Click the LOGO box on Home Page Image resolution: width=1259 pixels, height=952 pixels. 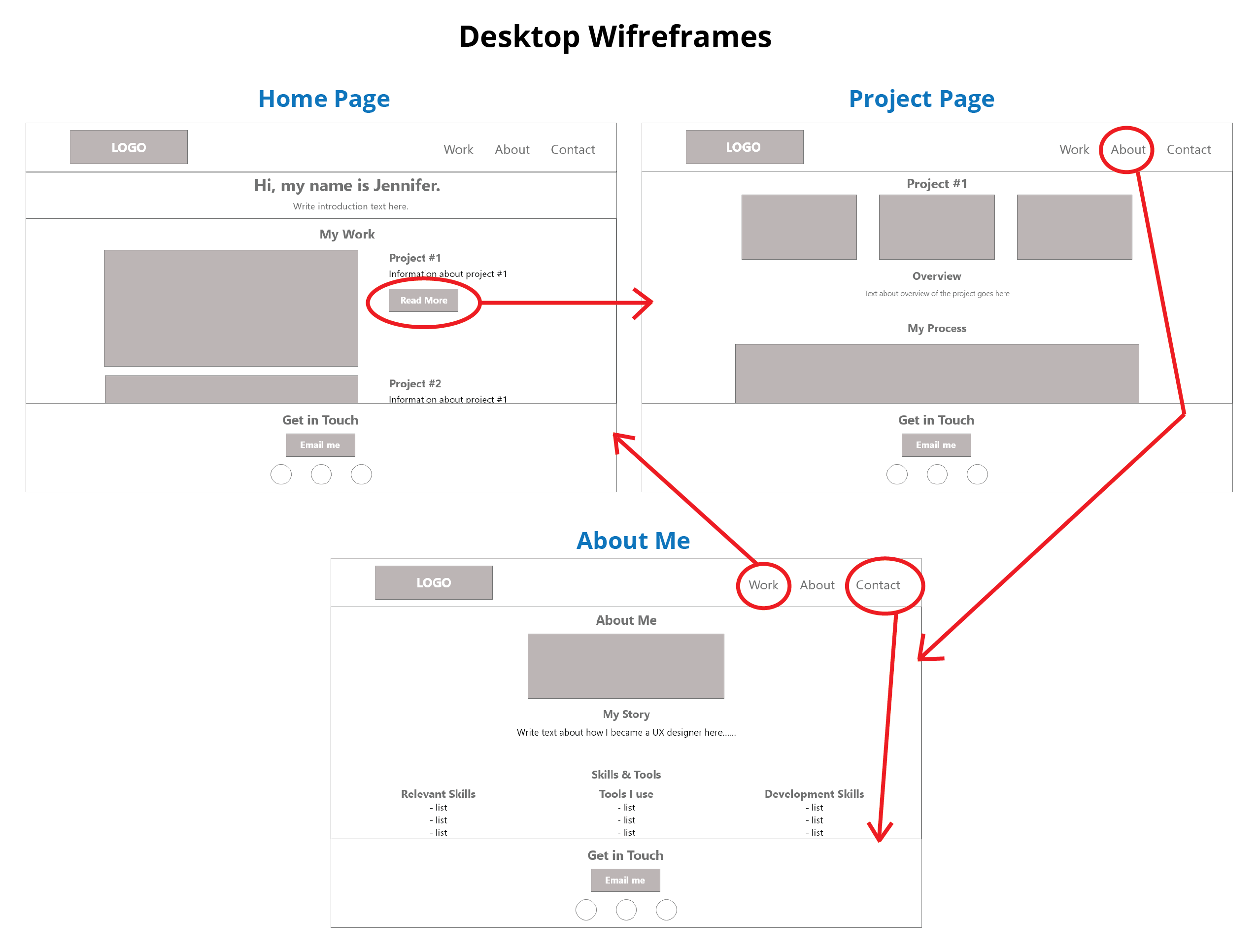click(129, 147)
